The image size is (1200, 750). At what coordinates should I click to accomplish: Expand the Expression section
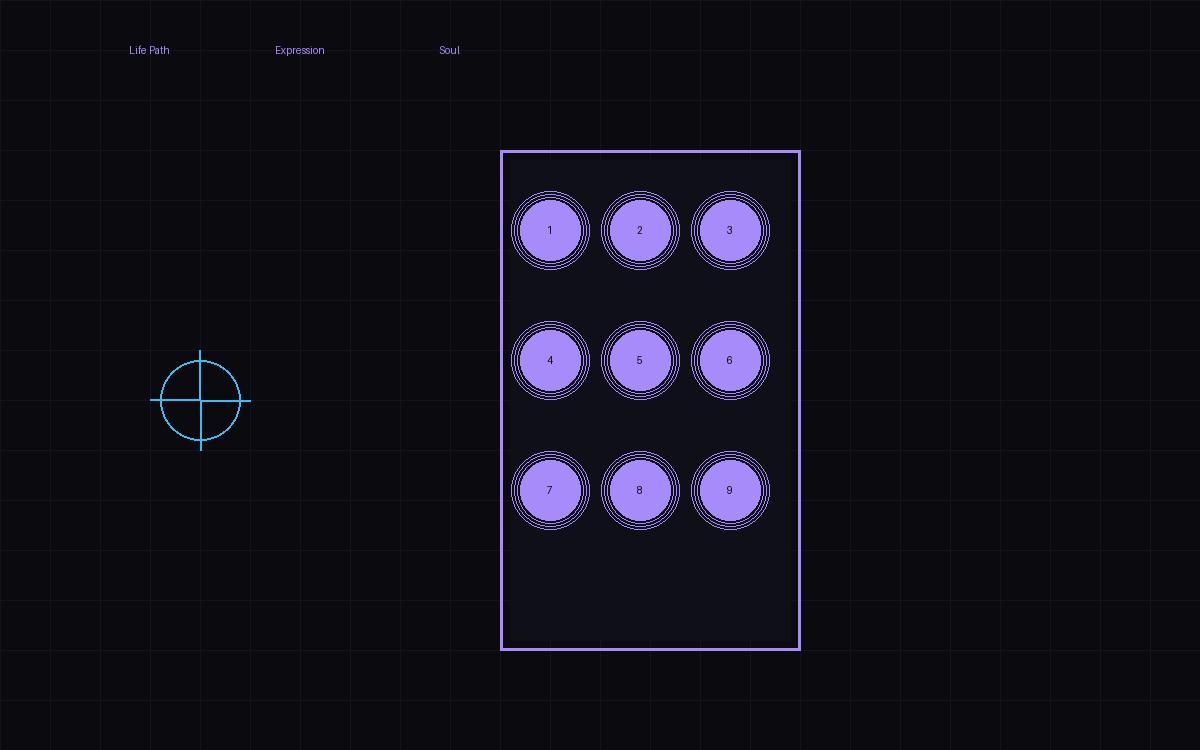(299, 50)
